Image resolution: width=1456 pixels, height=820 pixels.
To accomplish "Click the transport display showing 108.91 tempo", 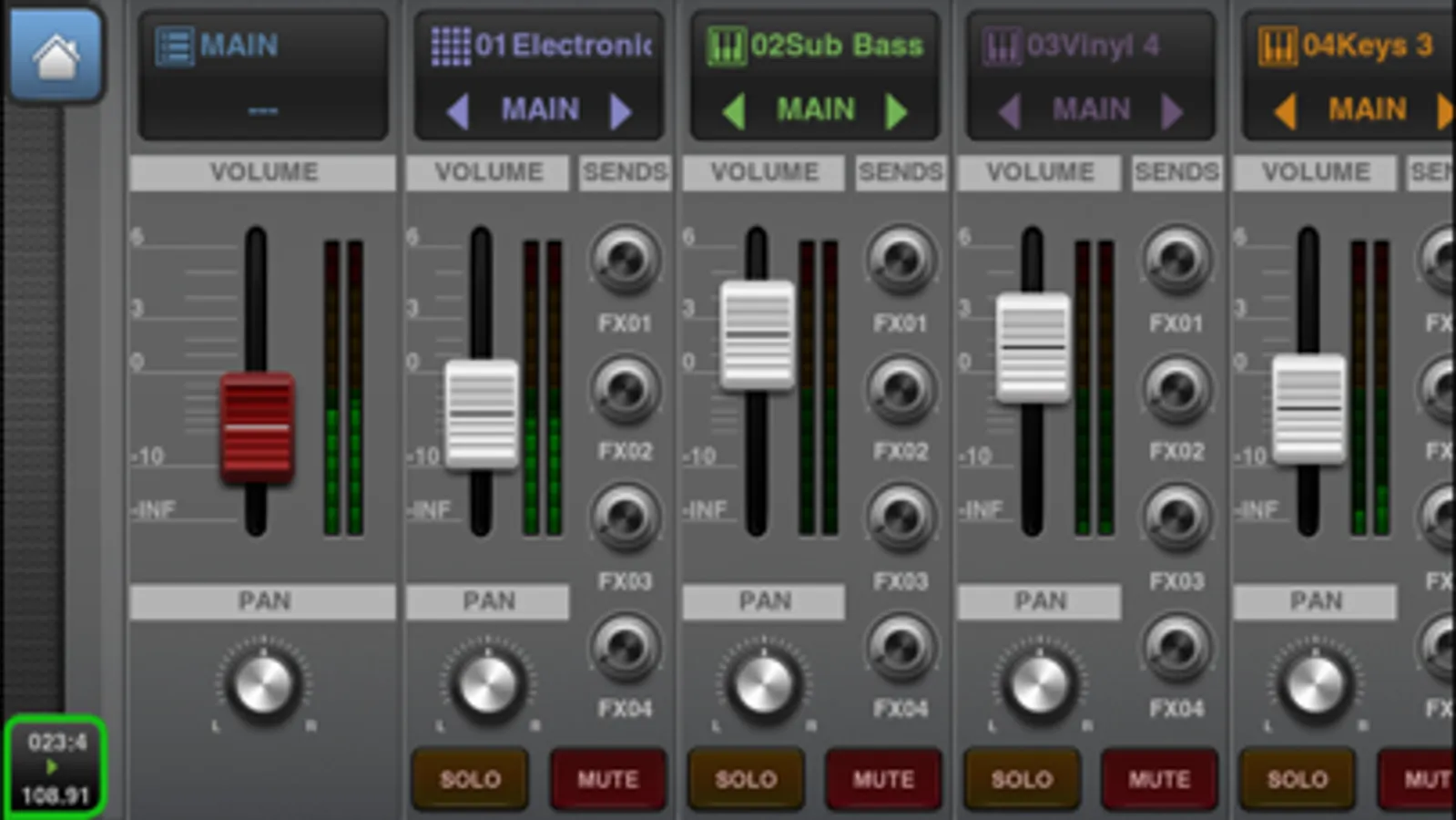I will click(x=56, y=768).
